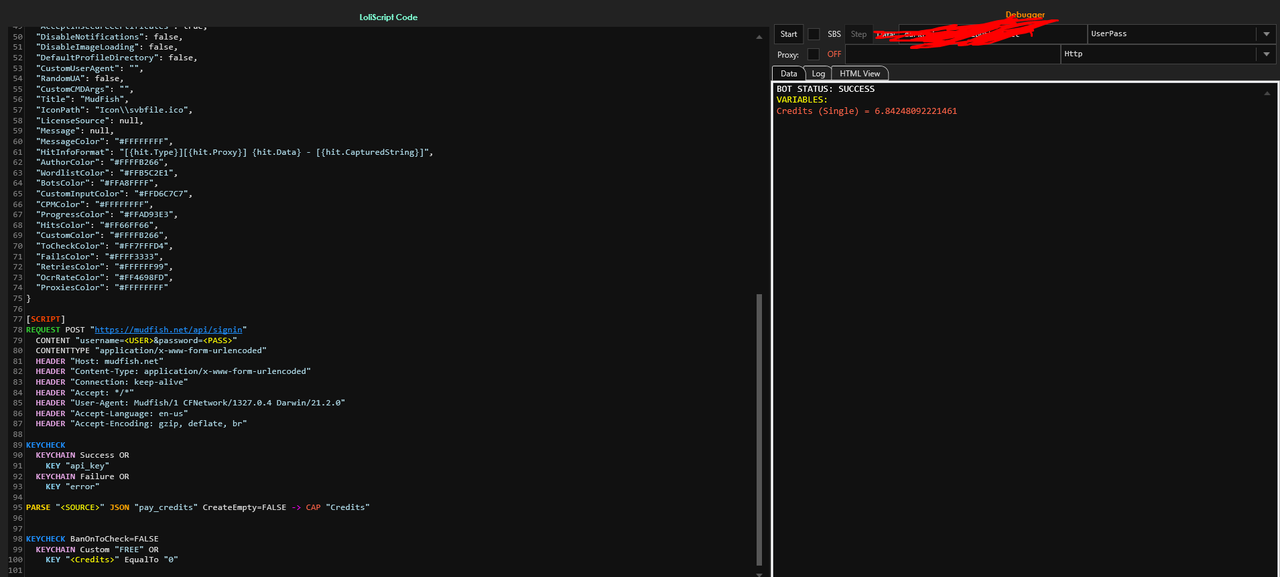1280x577 pixels.
Task: Click the "ProgressColor" #FFAD93E3 line
Action: (x=107, y=214)
